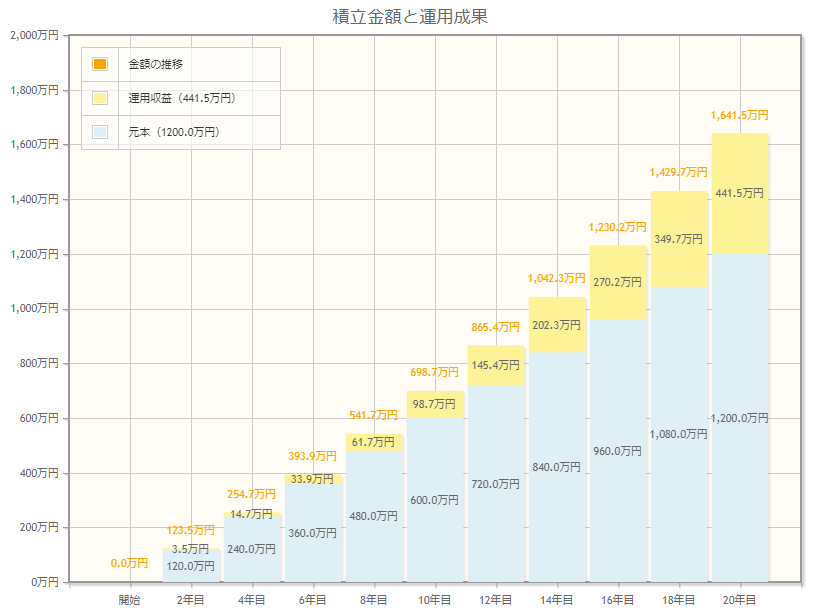The height and width of the screenshot is (613, 816).
Task: Click the orange 金額の推移 legend swatch
Action: 99,64
